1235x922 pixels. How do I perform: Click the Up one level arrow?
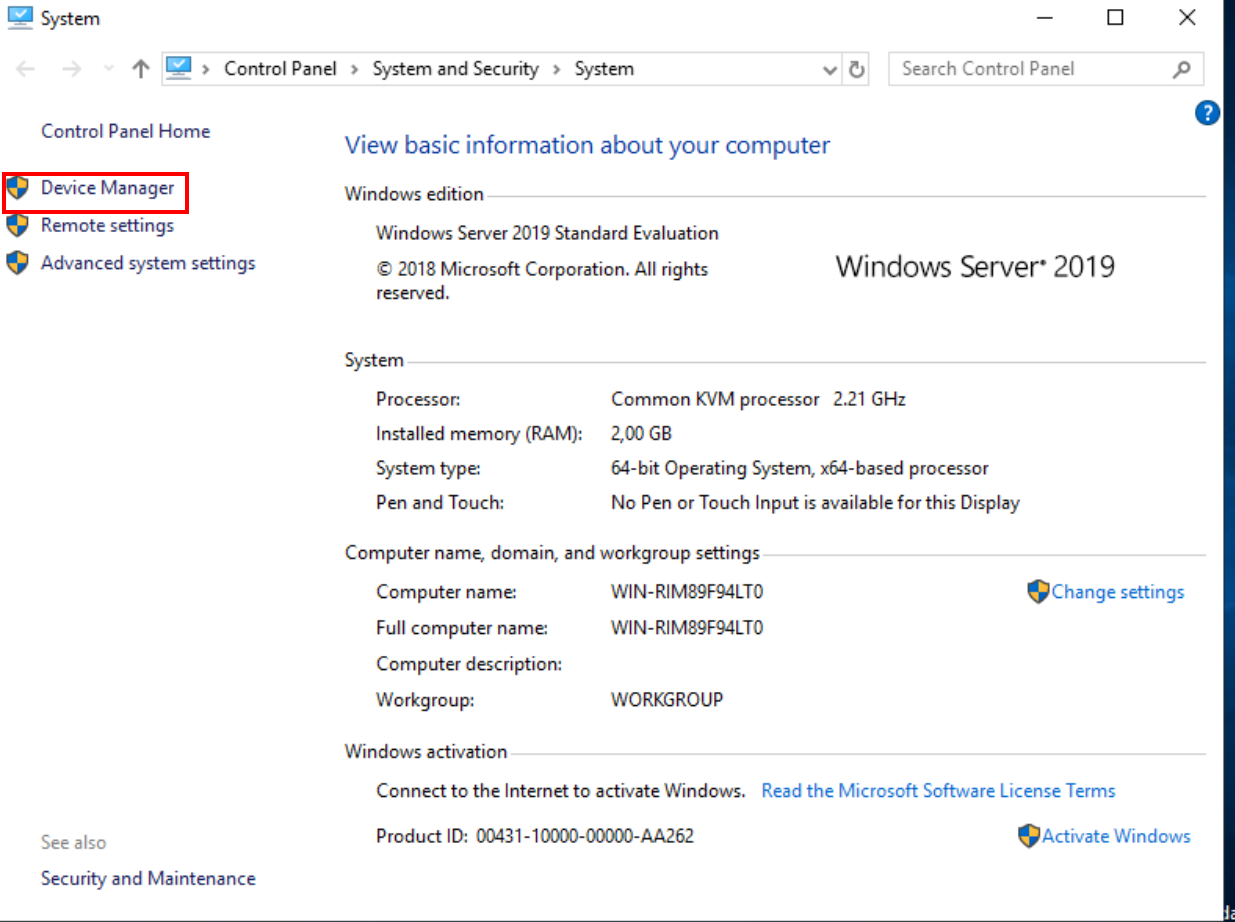141,69
